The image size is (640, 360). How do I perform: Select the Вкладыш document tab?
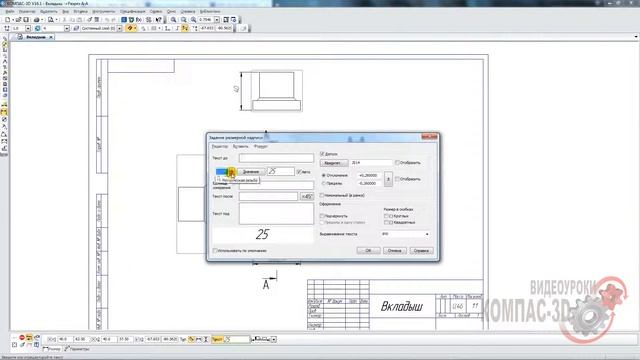pos(36,37)
